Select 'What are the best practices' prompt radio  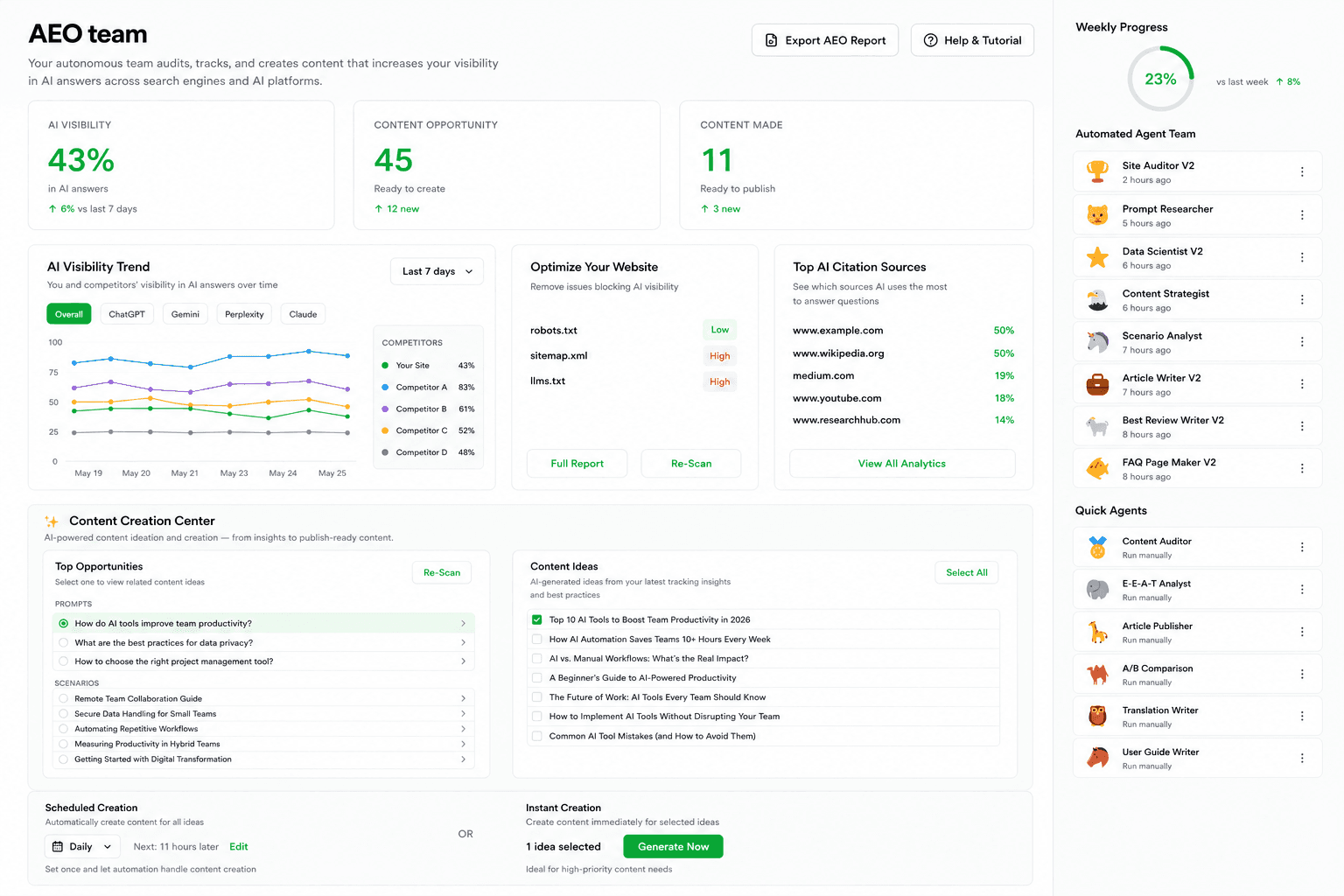63,643
